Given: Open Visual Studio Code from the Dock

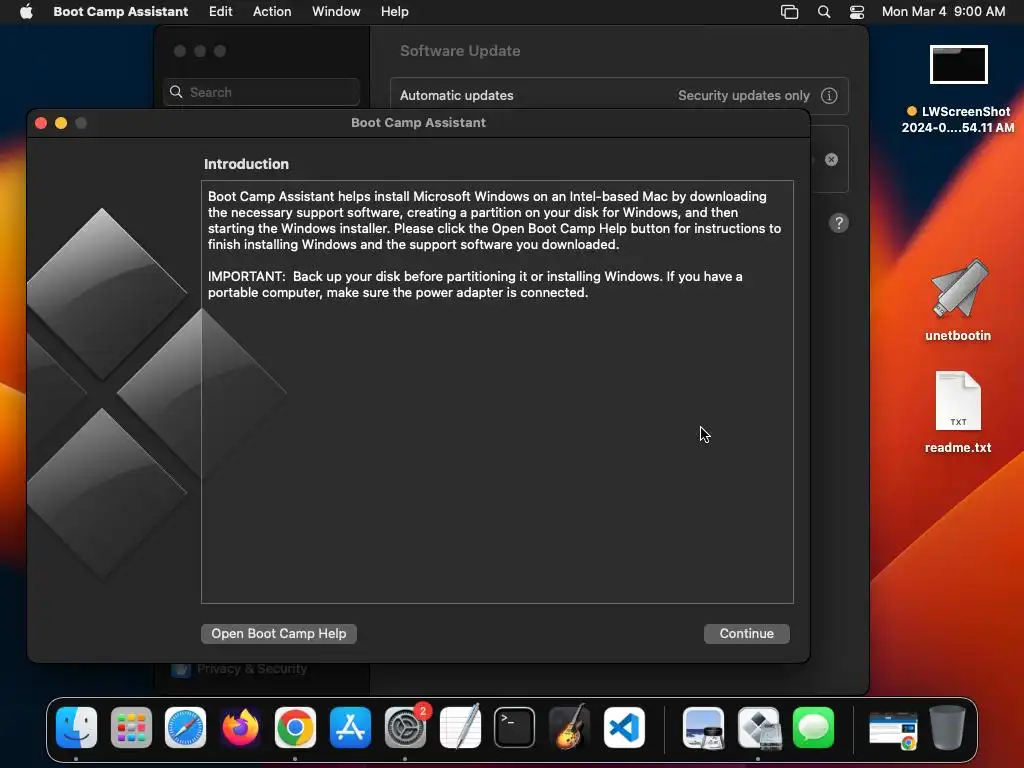Looking at the screenshot, I should (x=624, y=727).
